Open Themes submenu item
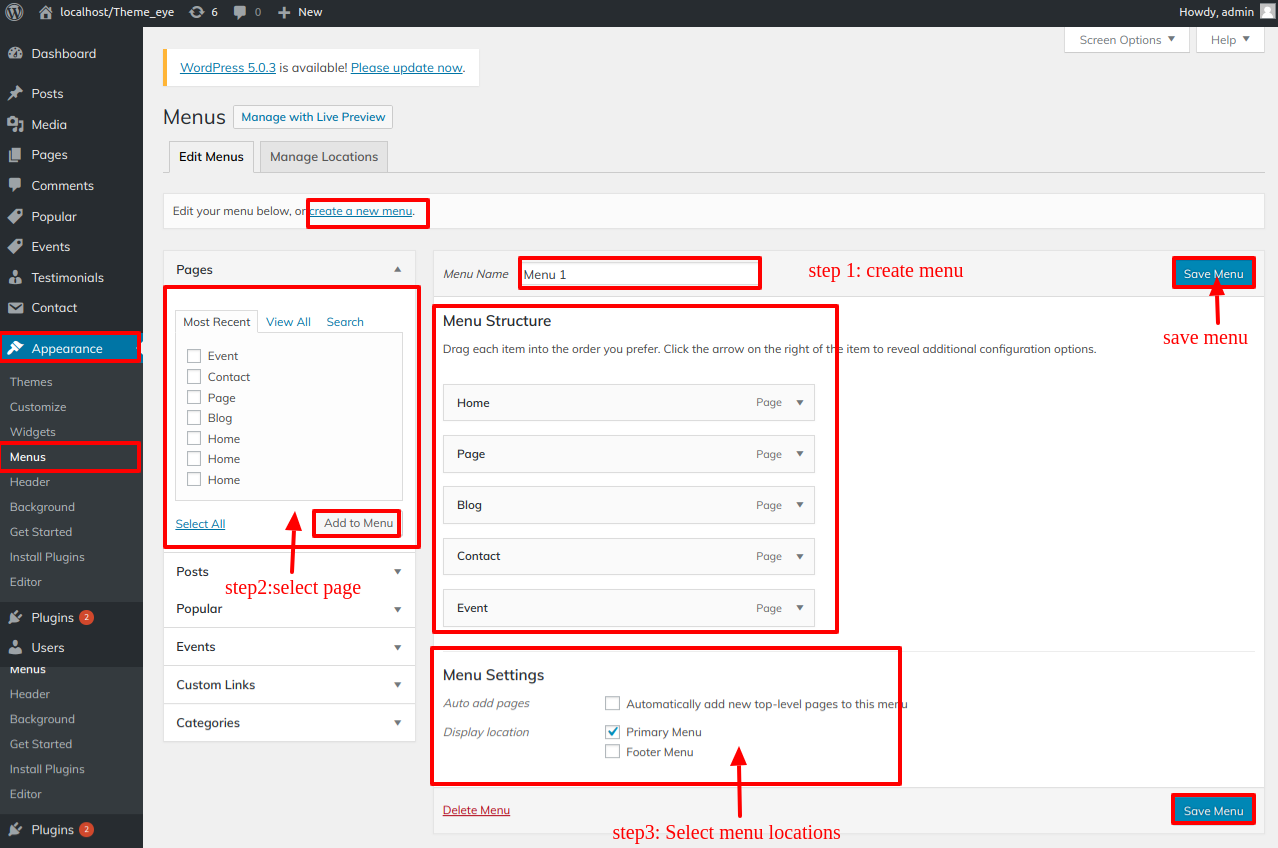The height and width of the screenshot is (848, 1278). coord(31,382)
